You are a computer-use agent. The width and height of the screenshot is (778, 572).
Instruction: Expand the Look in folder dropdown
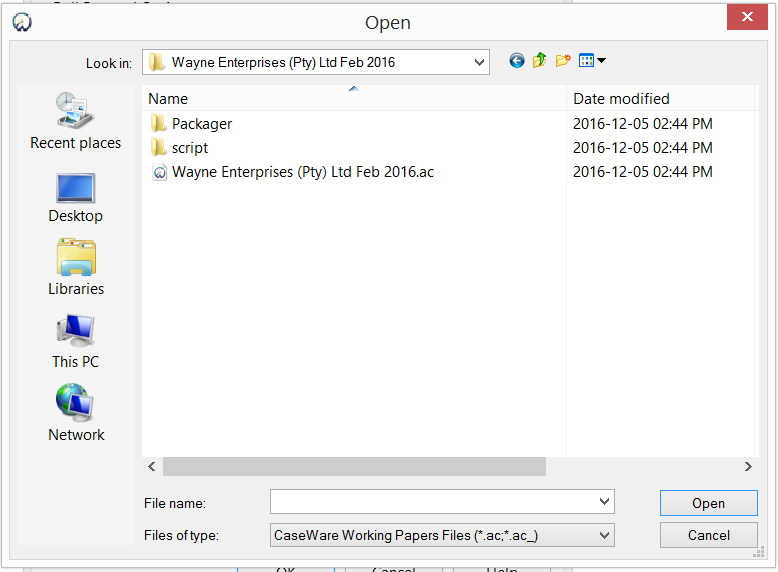point(479,62)
